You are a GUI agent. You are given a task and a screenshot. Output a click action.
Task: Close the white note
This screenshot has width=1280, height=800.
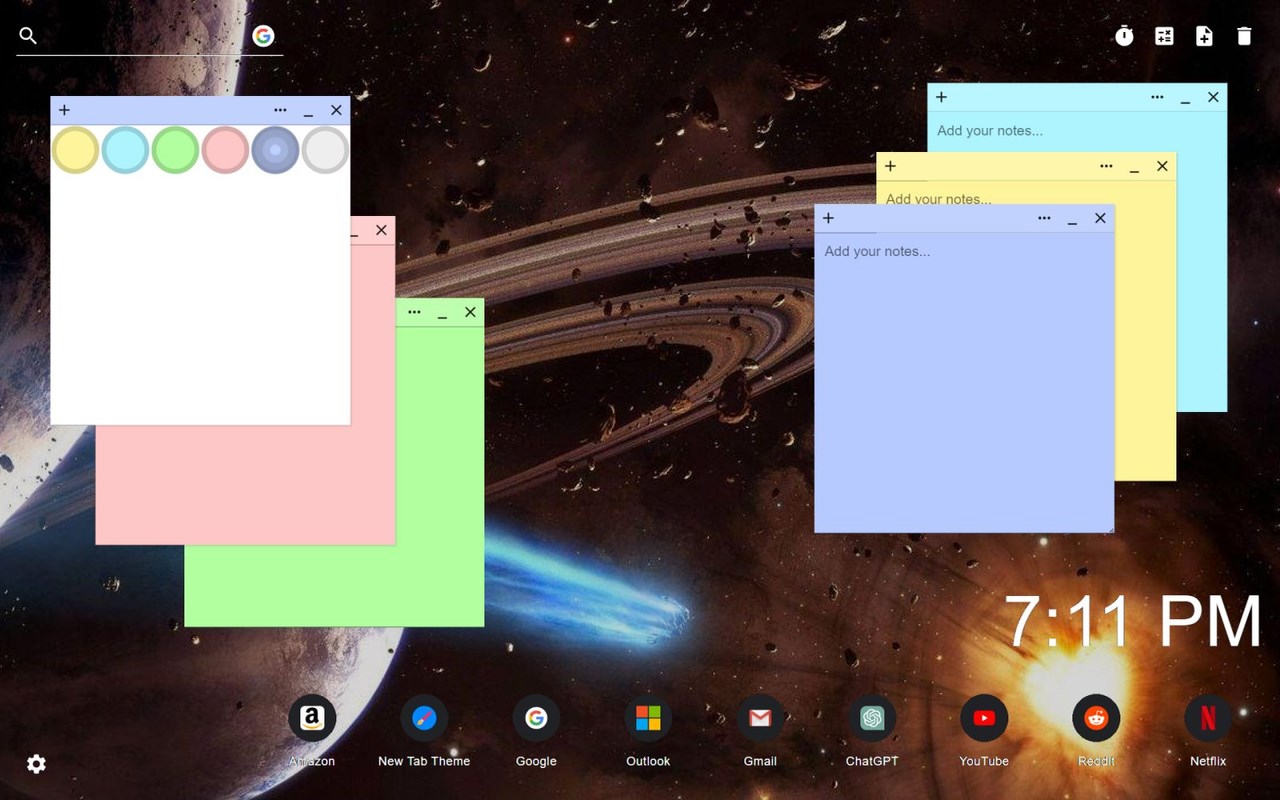[x=336, y=110]
